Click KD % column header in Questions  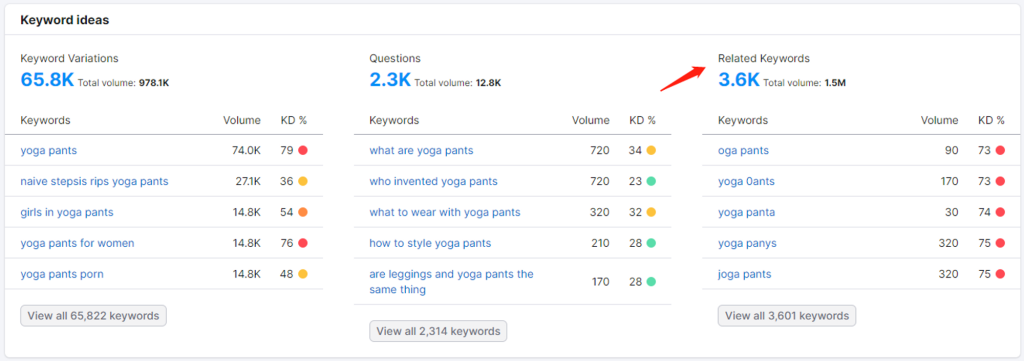[x=643, y=120]
